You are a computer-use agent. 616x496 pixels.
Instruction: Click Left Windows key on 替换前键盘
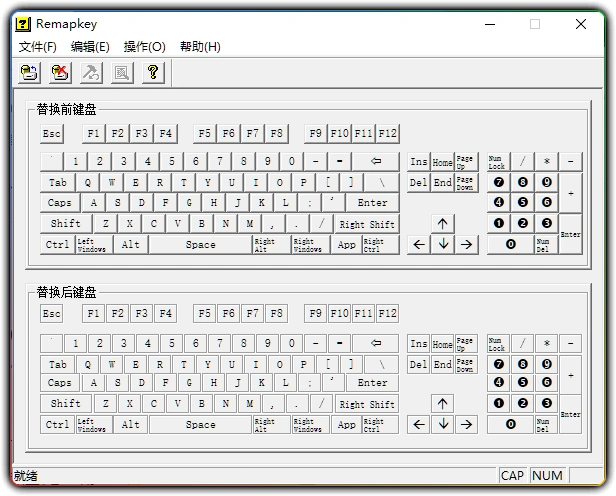click(94, 245)
